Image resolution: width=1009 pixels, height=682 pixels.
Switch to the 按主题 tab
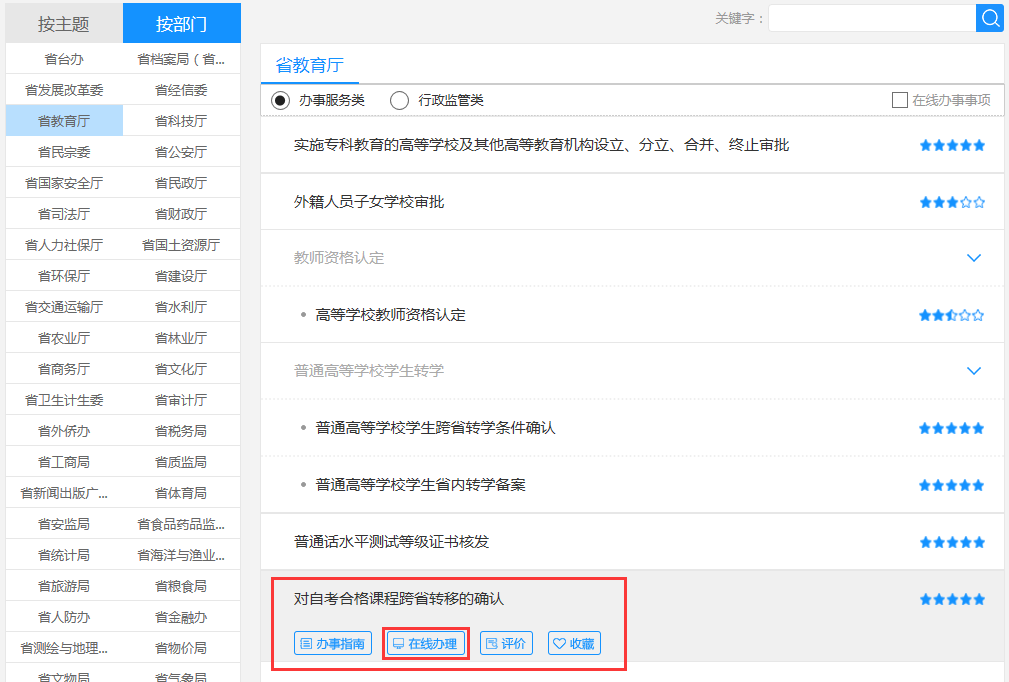coord(64,23)
